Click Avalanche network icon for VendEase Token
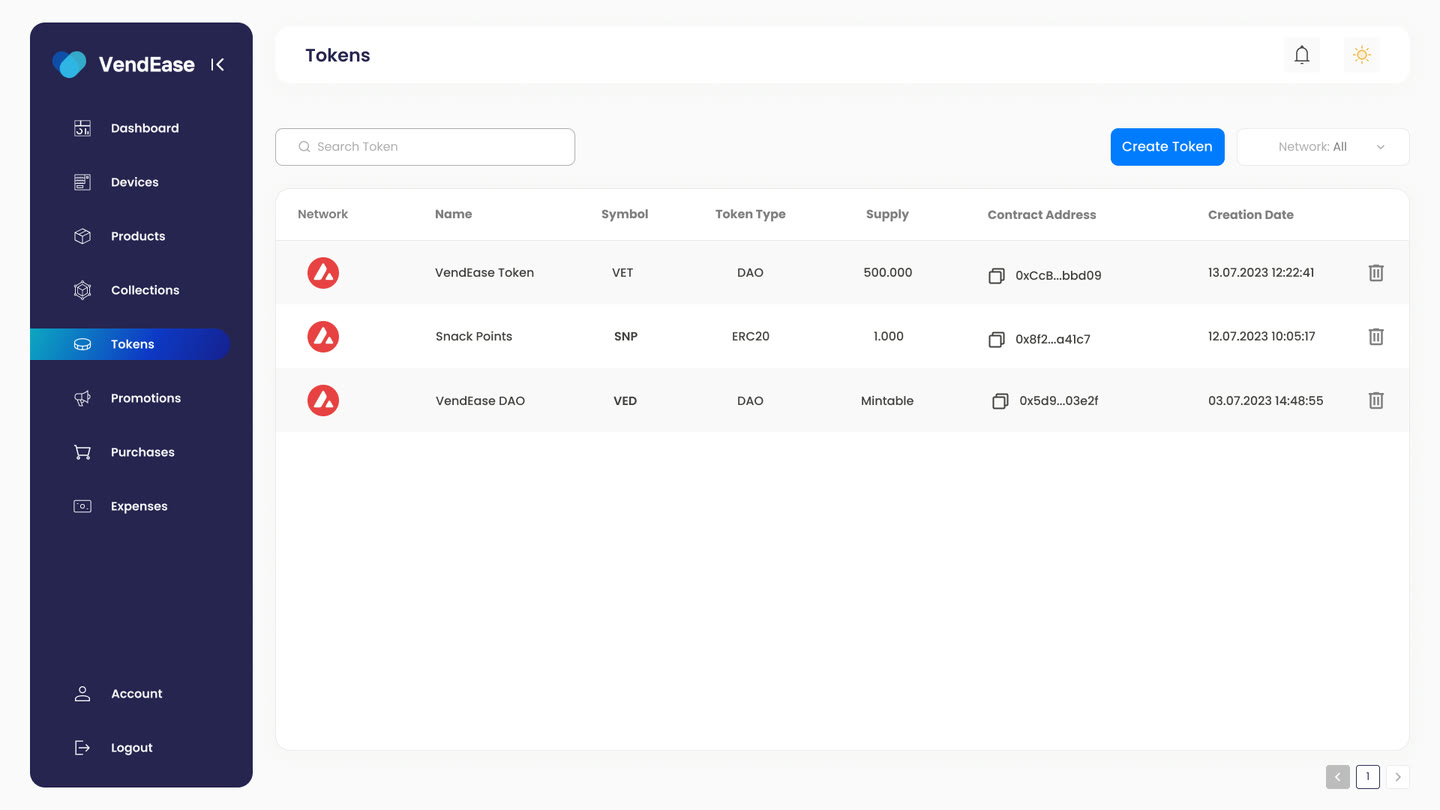This screenshot has height=810, width=1440. tap(323, 272)
